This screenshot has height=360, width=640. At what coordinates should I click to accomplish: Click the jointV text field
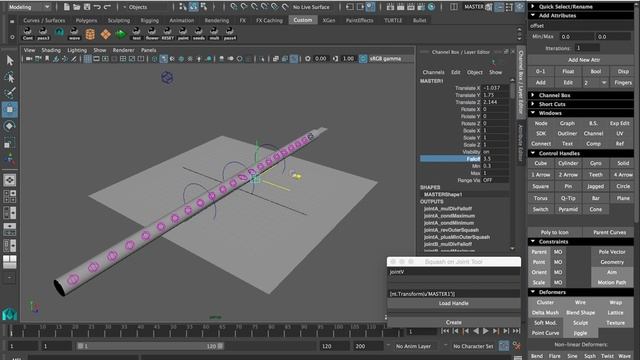[453, 272]
